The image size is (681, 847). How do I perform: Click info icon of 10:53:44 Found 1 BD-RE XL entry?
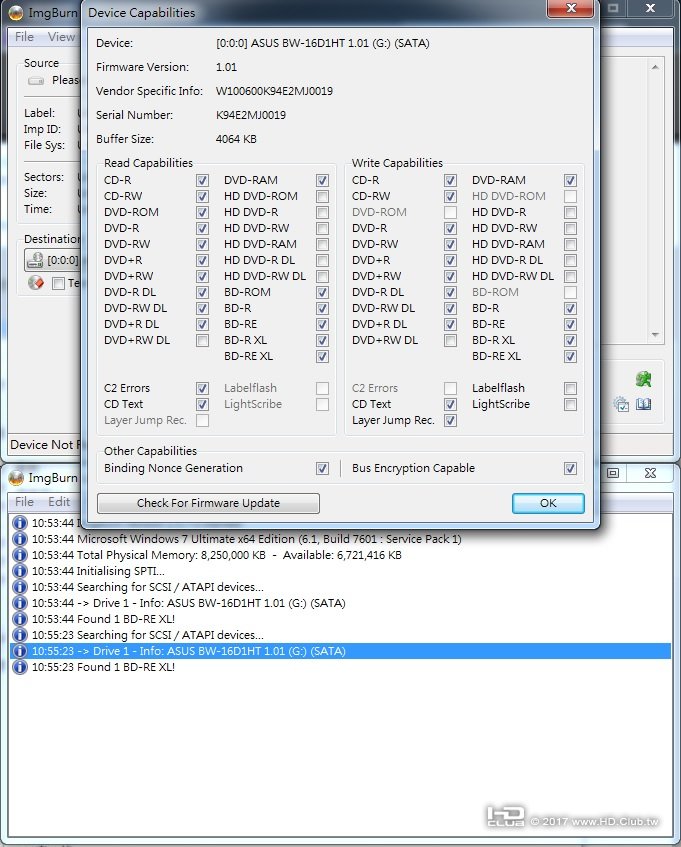pos(19,619)
